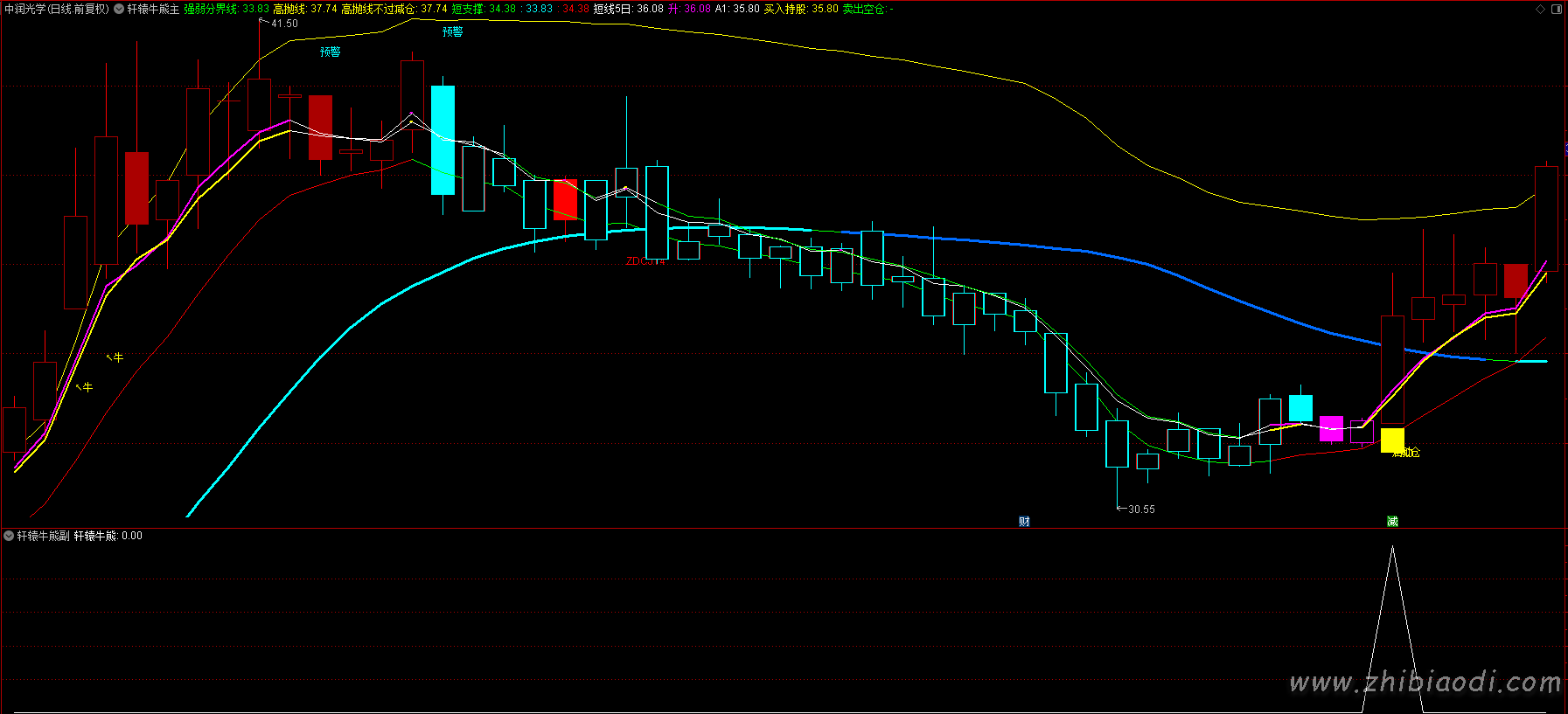Click the 强弱分界线 indicator label

pos(211,9)
